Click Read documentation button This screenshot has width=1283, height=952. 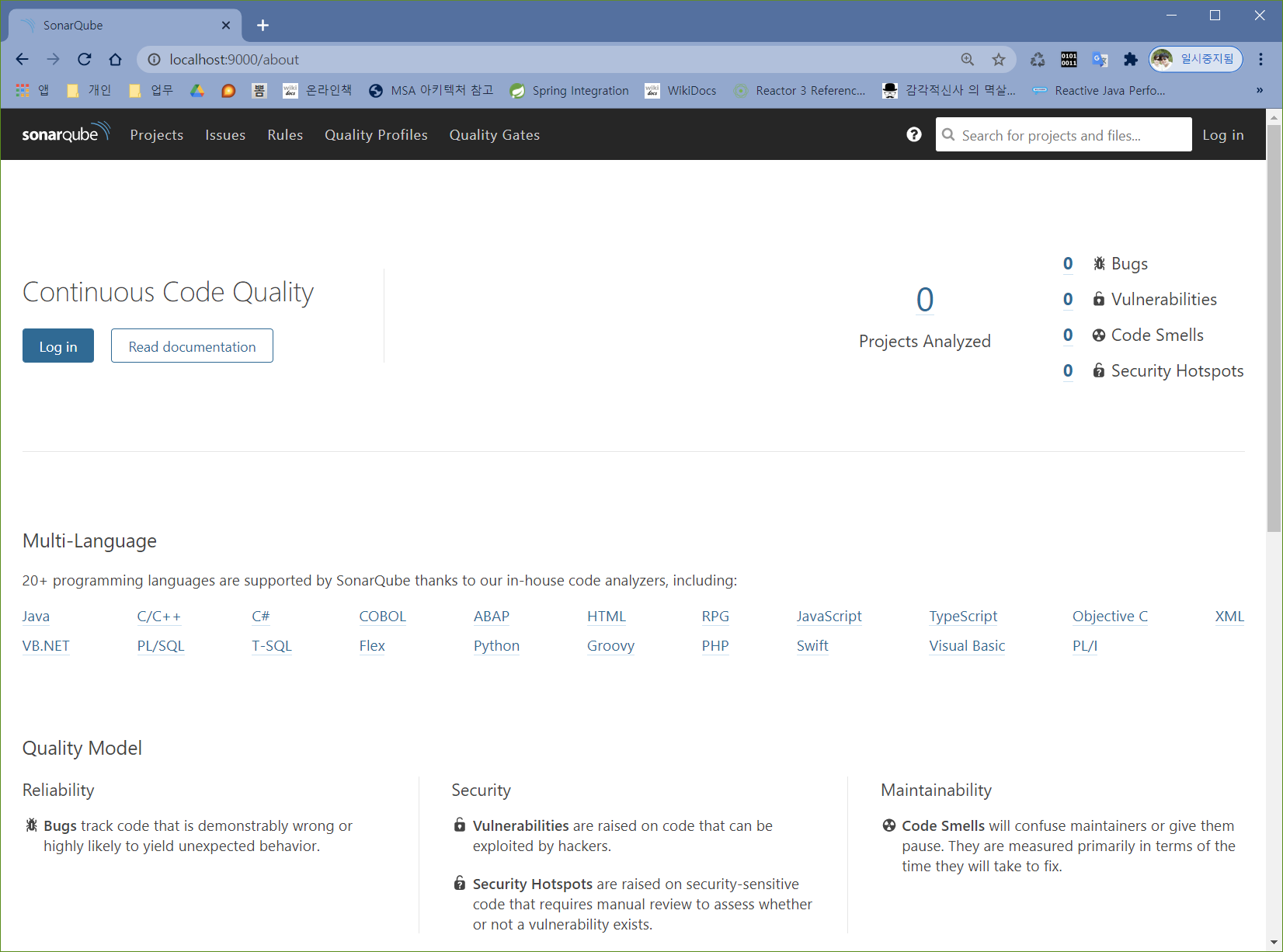(192, 346)
